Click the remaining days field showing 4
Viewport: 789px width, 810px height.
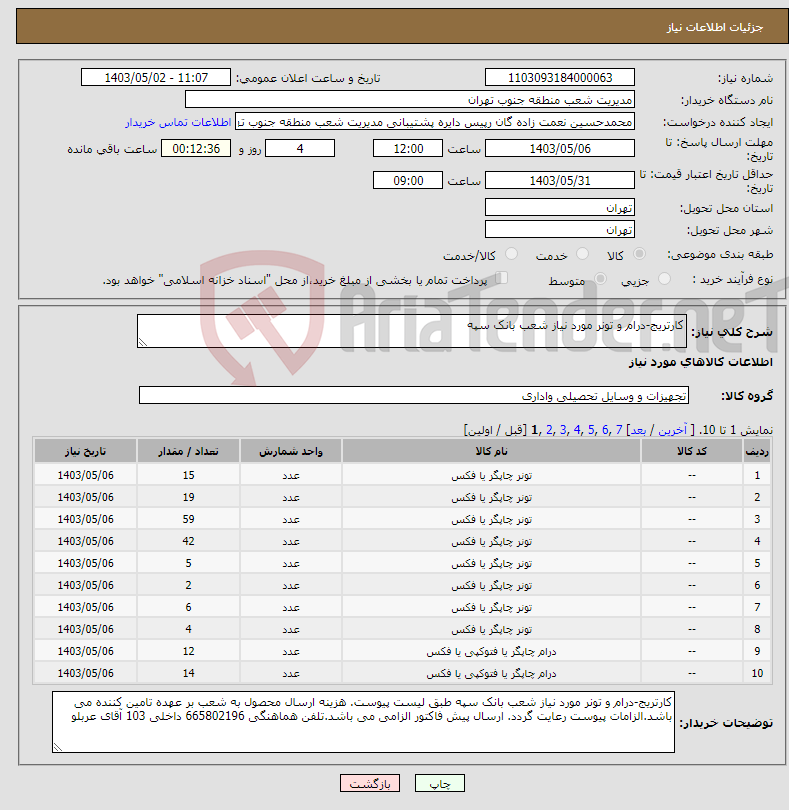300,148
